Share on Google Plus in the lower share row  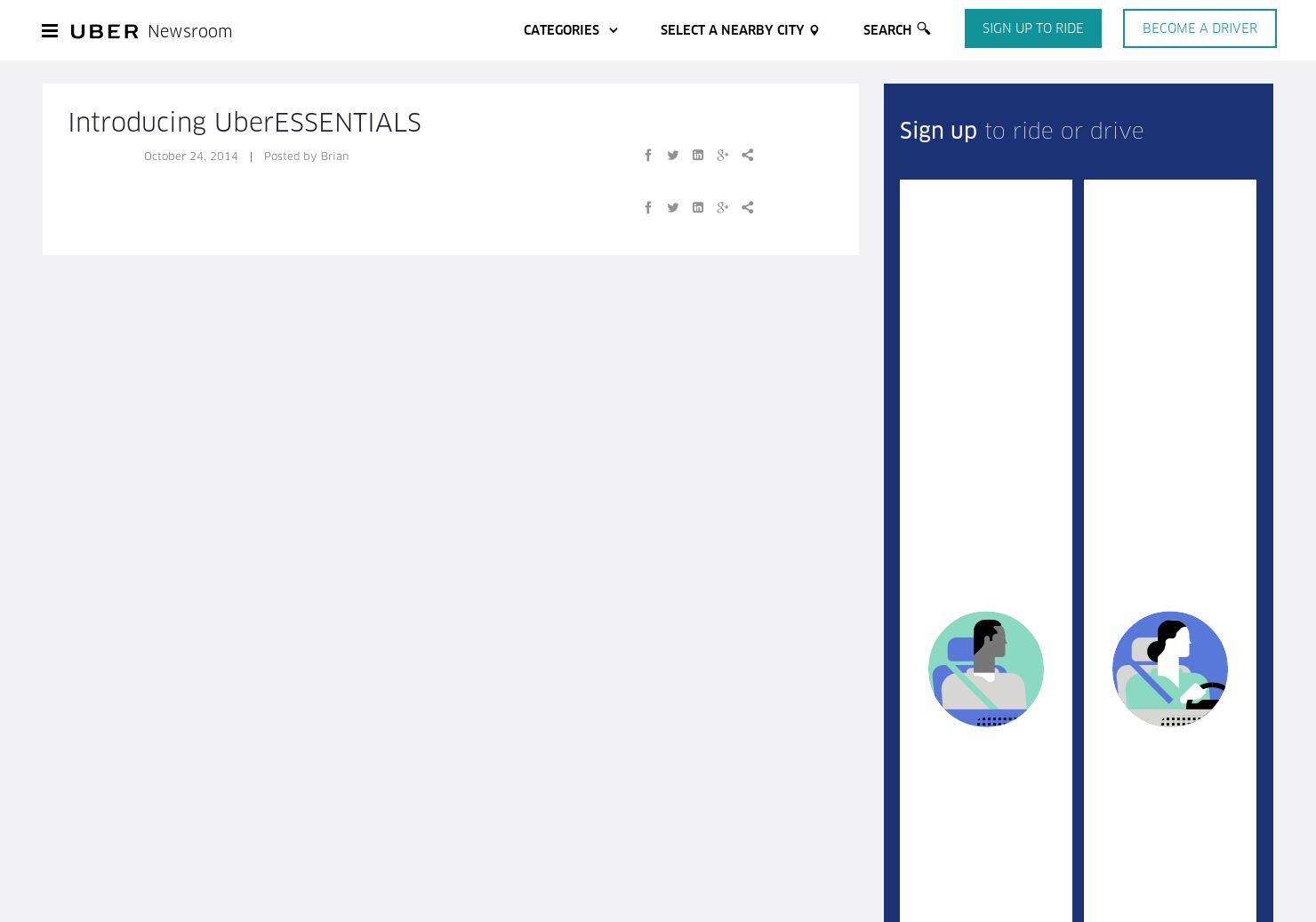coord(723,208)
